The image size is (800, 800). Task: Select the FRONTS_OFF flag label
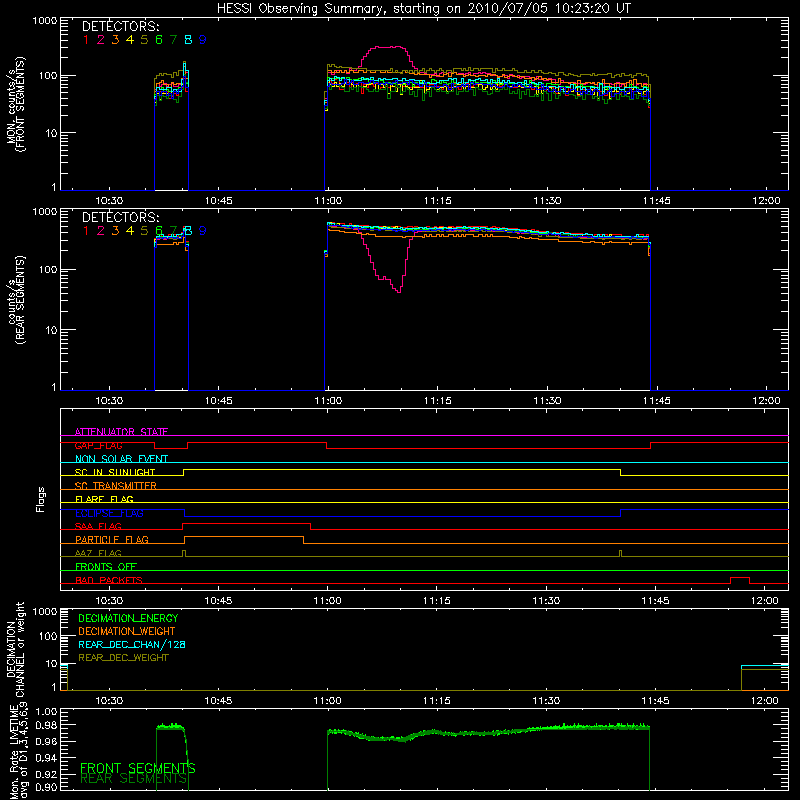tap(106, 567)
